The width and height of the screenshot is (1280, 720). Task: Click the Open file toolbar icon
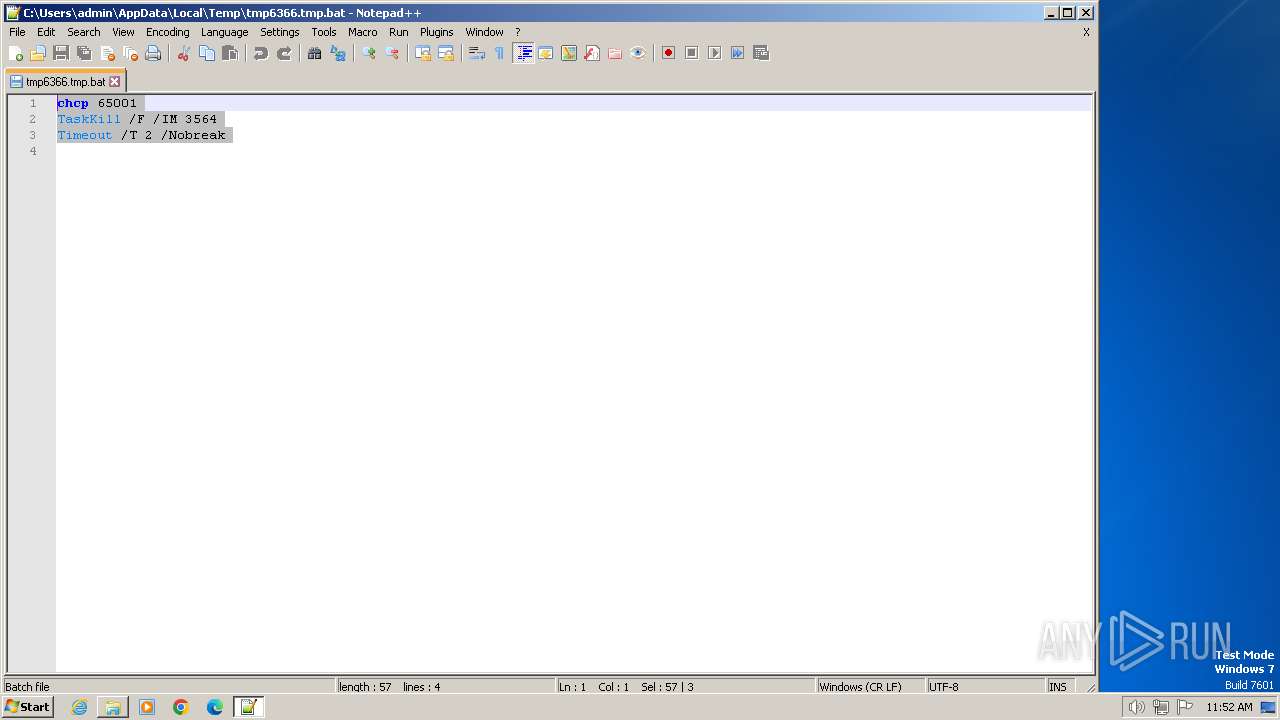tap(38, 53)
